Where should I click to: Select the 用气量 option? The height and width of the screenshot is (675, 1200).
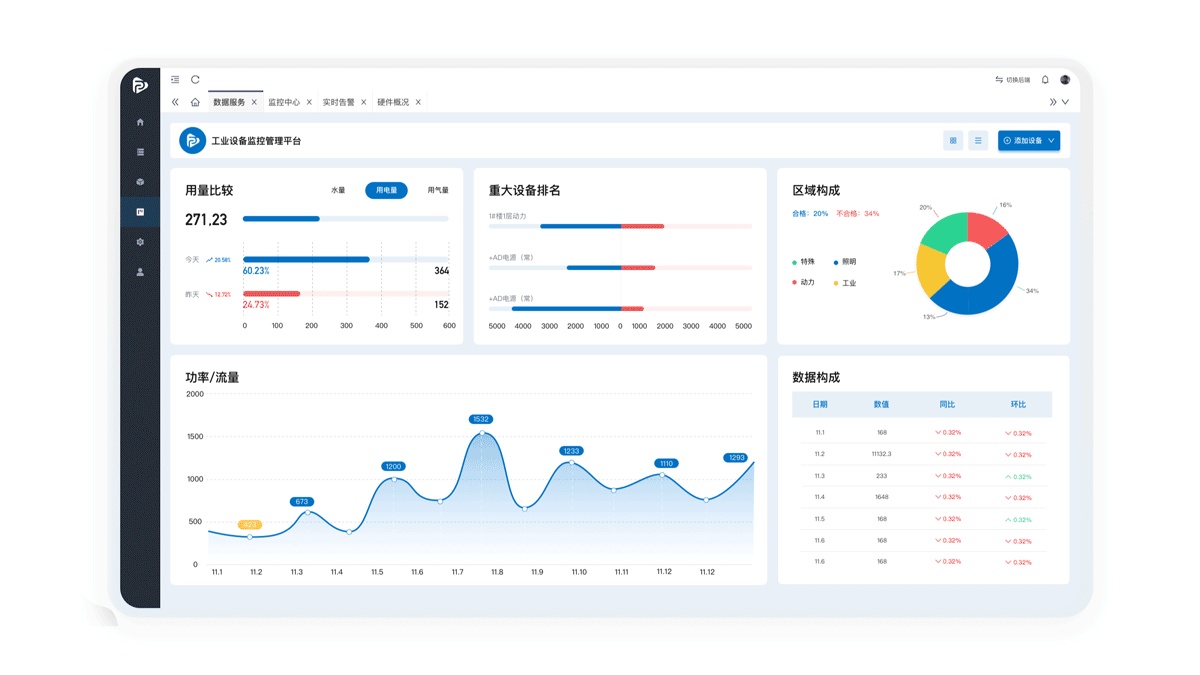pos(438,190)
